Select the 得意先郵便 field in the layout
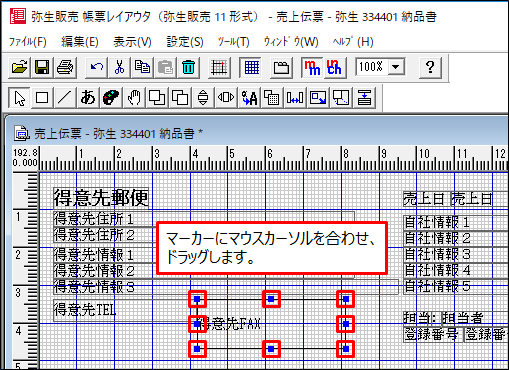The height and width of the screenshot is (370, 509). pyautogui.click(x=101, y=198)
